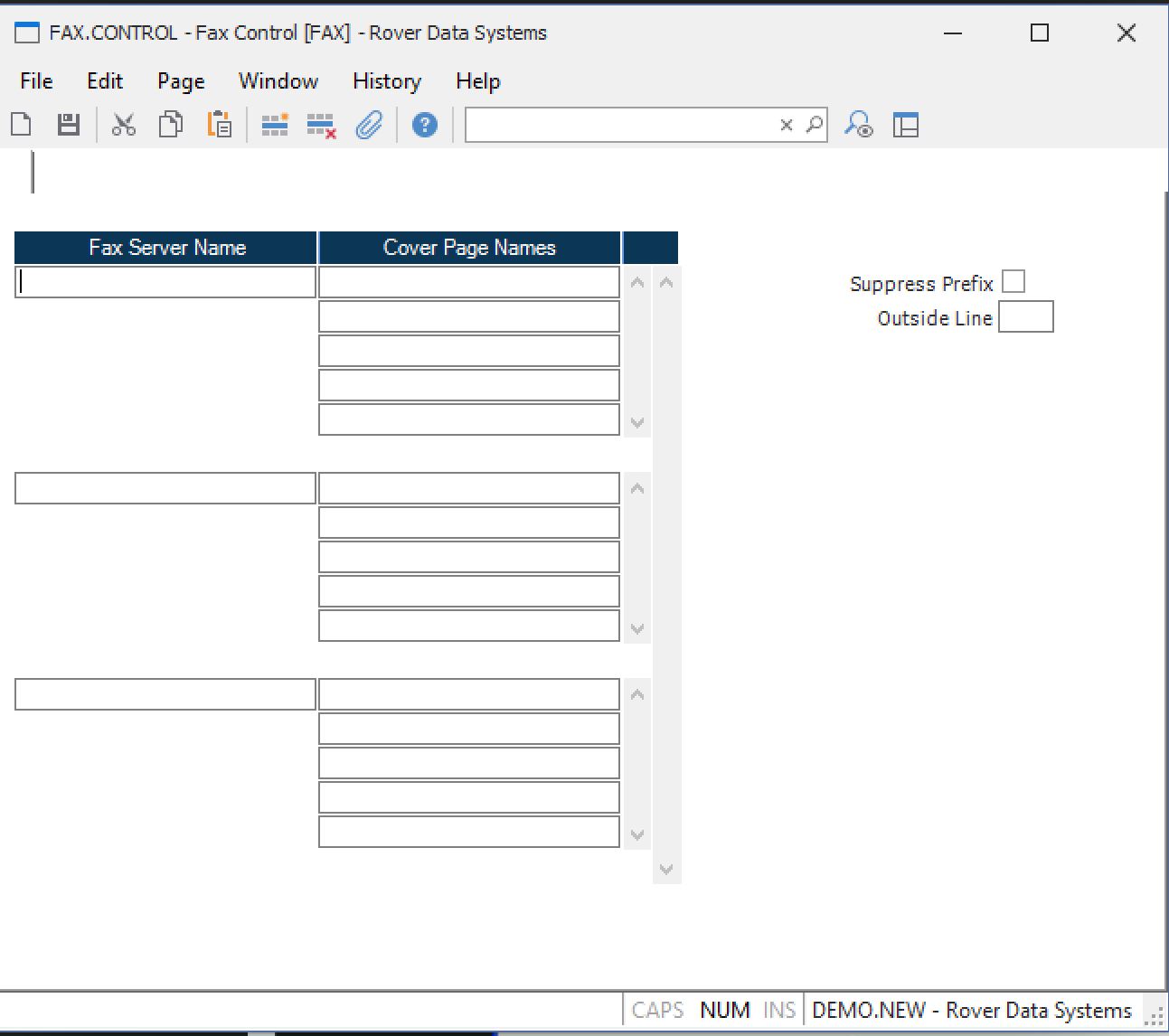Toggle the layout panel icon in the toolbar

coord(905,125)
